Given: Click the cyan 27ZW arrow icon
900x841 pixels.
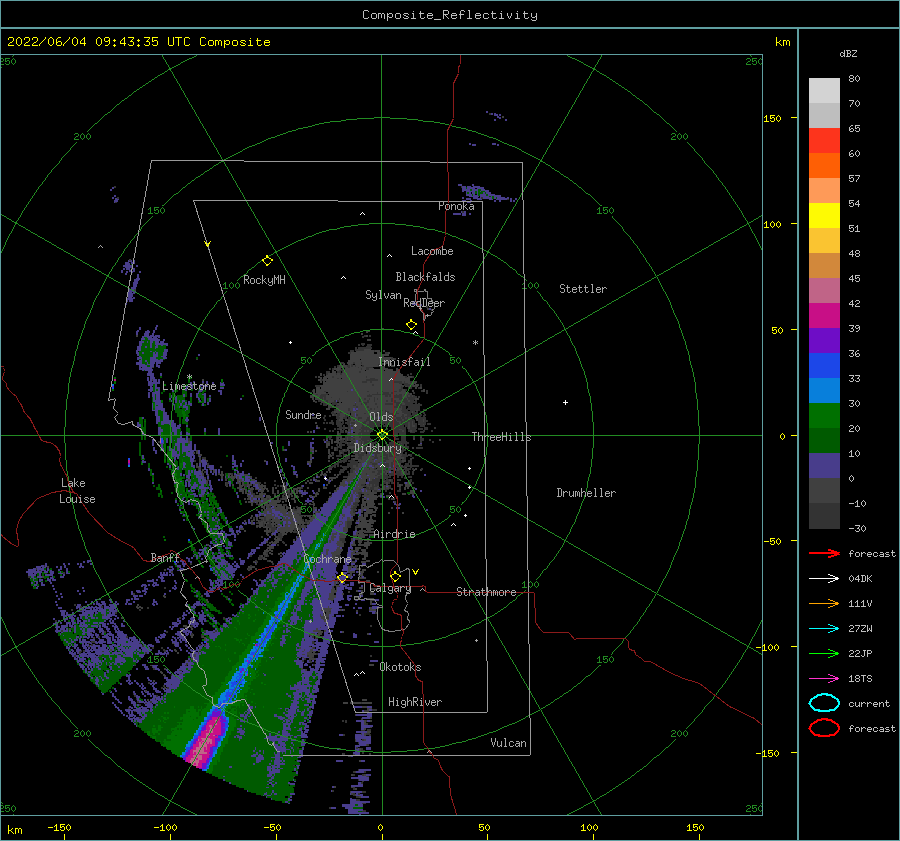Looking at the screenshot, I should (824, 628).
